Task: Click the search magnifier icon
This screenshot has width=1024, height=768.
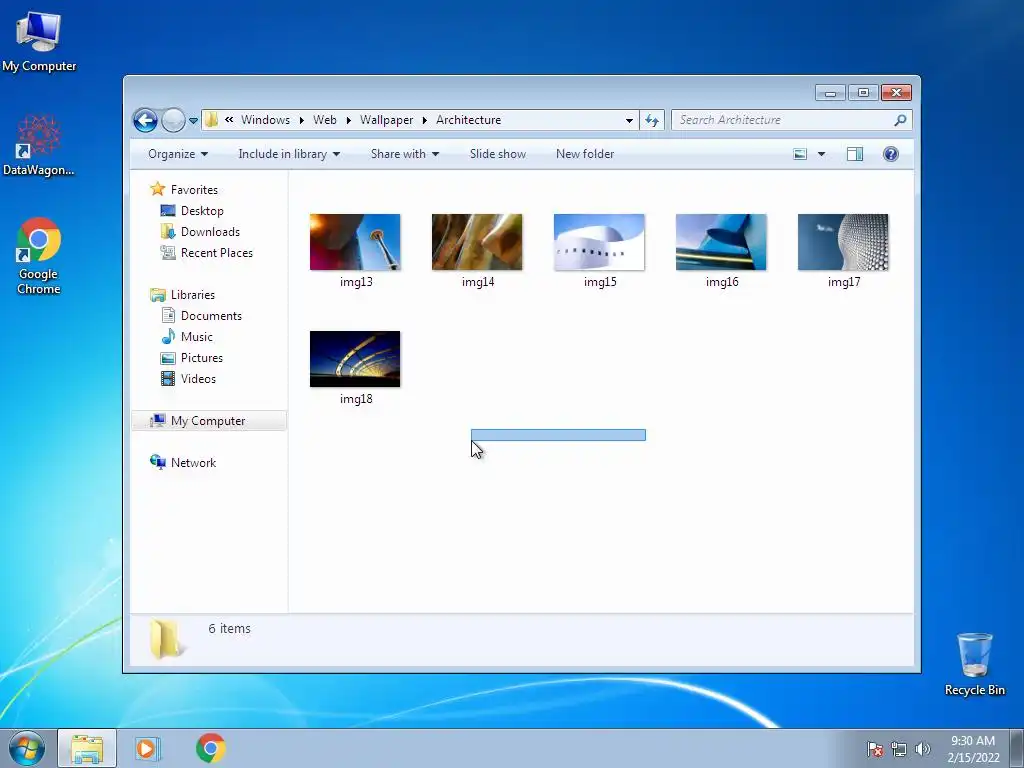Action: (901, 120)
